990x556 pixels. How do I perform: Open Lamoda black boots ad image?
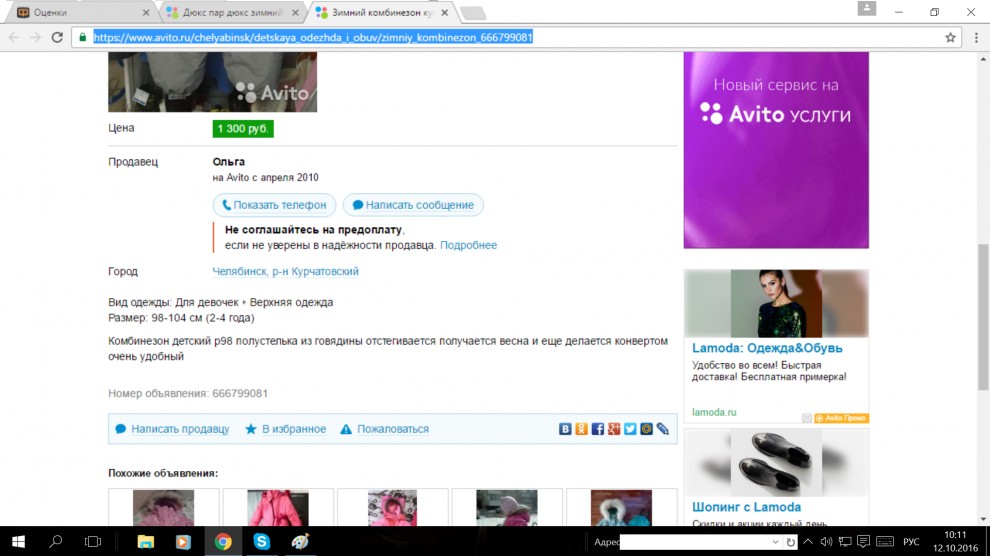pos(776,463)
